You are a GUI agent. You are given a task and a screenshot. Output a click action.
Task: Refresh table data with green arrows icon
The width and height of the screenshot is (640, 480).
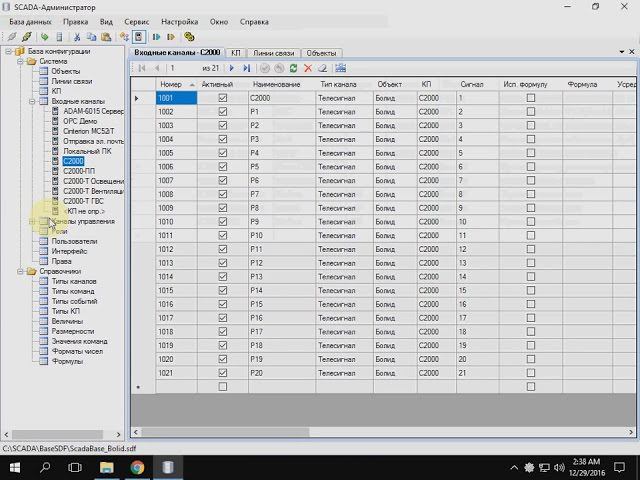(292, 68)
